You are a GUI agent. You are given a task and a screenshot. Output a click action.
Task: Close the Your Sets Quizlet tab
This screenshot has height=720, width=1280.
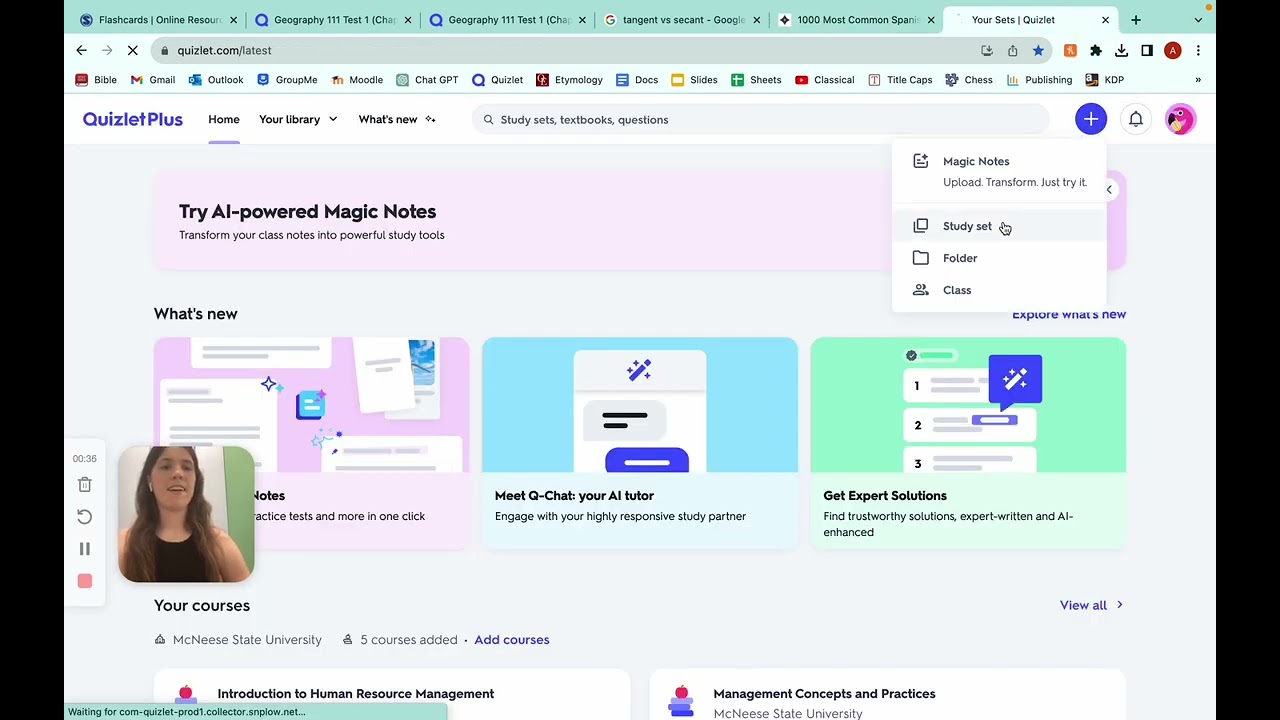(x=1105, y=20)
